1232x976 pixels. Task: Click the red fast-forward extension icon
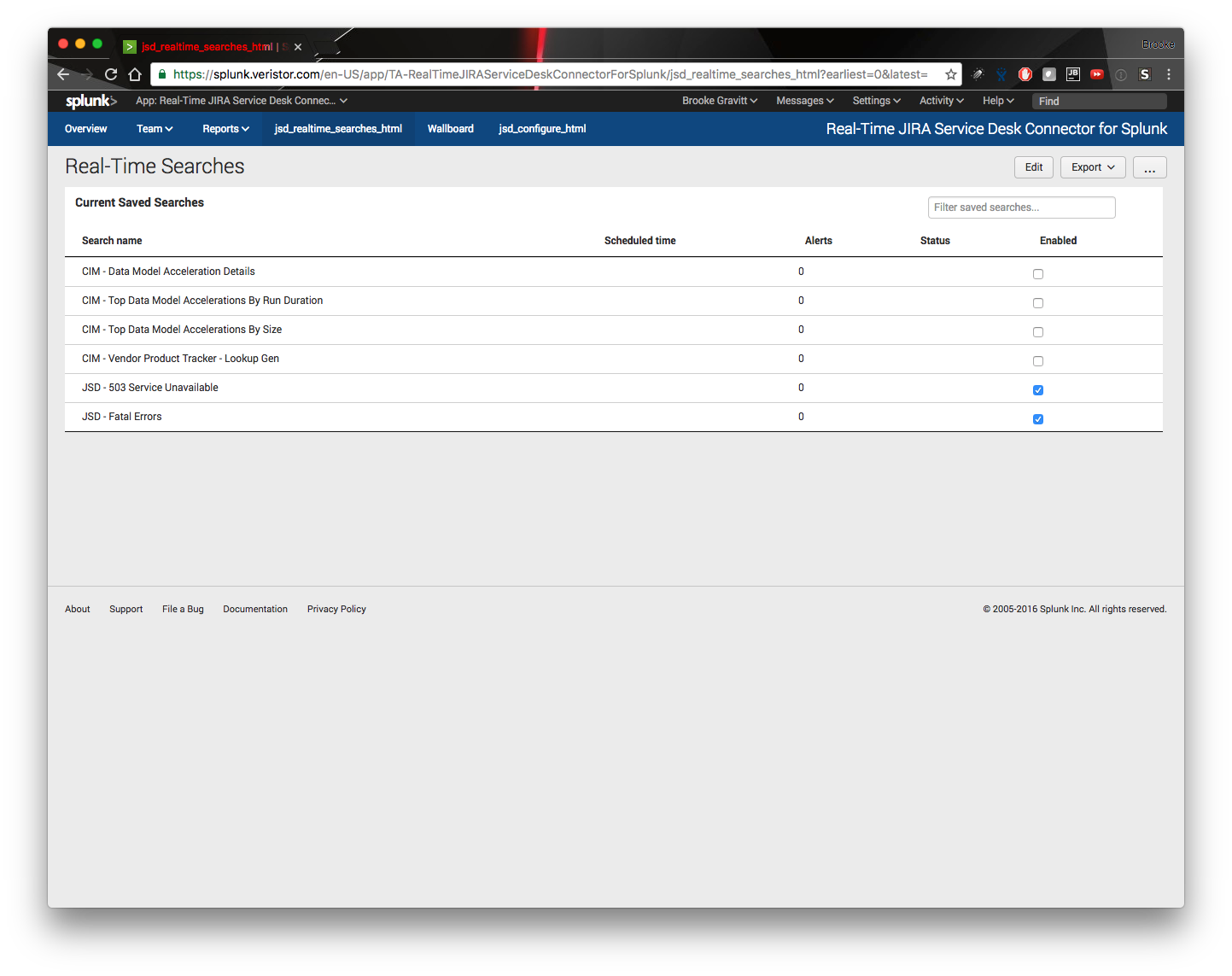[1097, 74]
